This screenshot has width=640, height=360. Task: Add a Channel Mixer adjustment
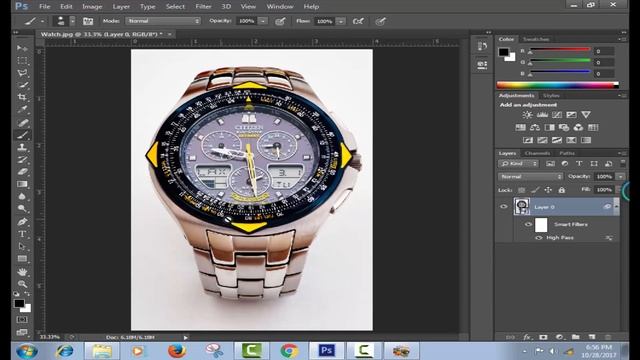(578, 127)
